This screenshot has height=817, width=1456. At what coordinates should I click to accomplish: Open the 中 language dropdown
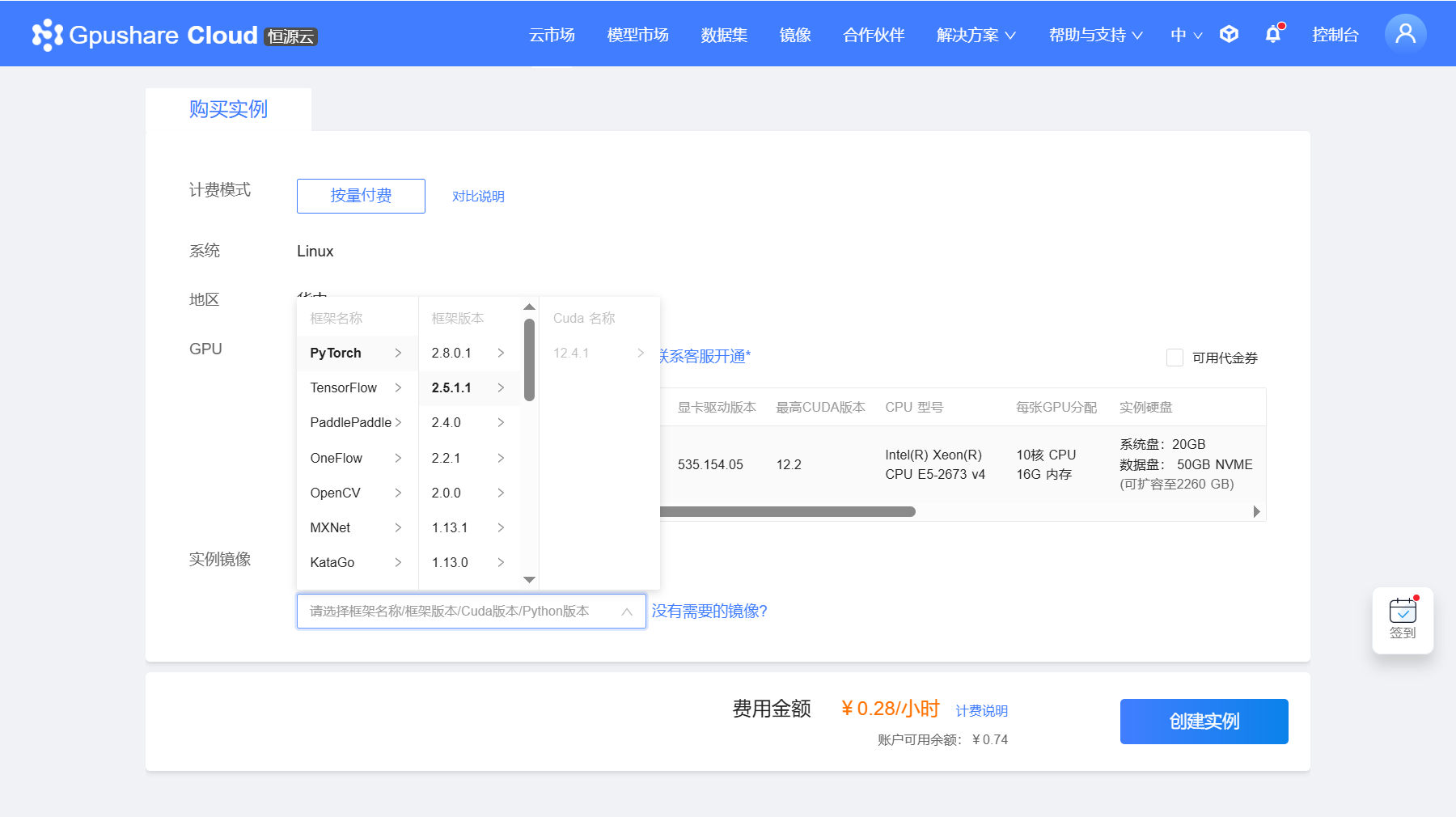click(x=1186, y=35)
